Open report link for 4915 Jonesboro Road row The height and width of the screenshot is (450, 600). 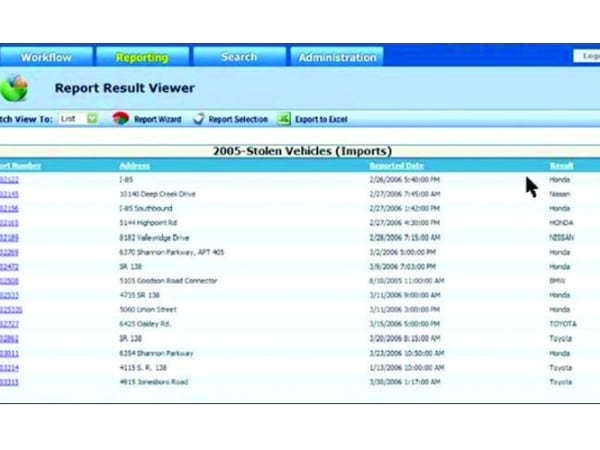point(9,382)
